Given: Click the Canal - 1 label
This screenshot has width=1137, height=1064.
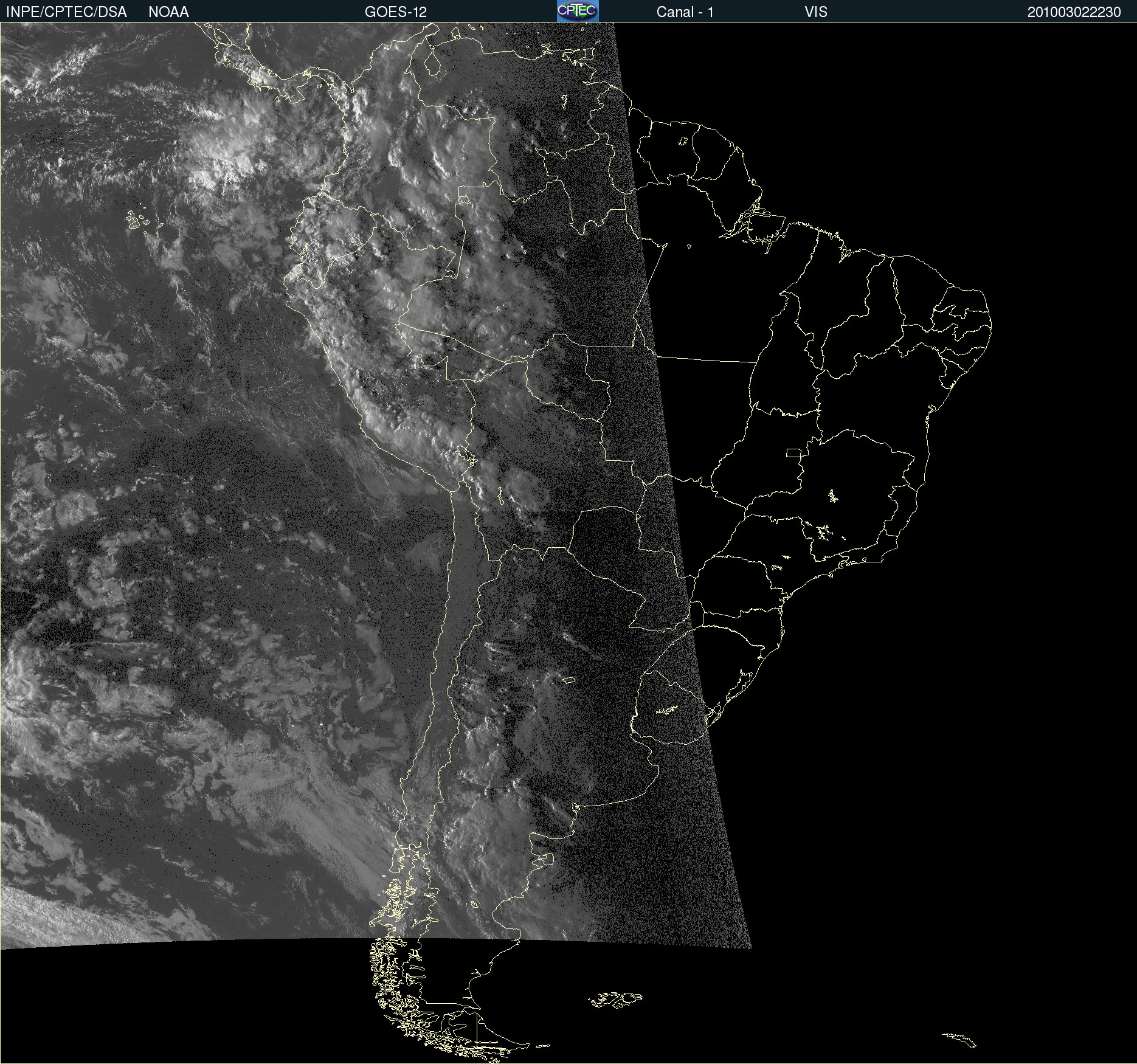Looking at the screenshot, I should pyautogui.click(x=685, y=12).
